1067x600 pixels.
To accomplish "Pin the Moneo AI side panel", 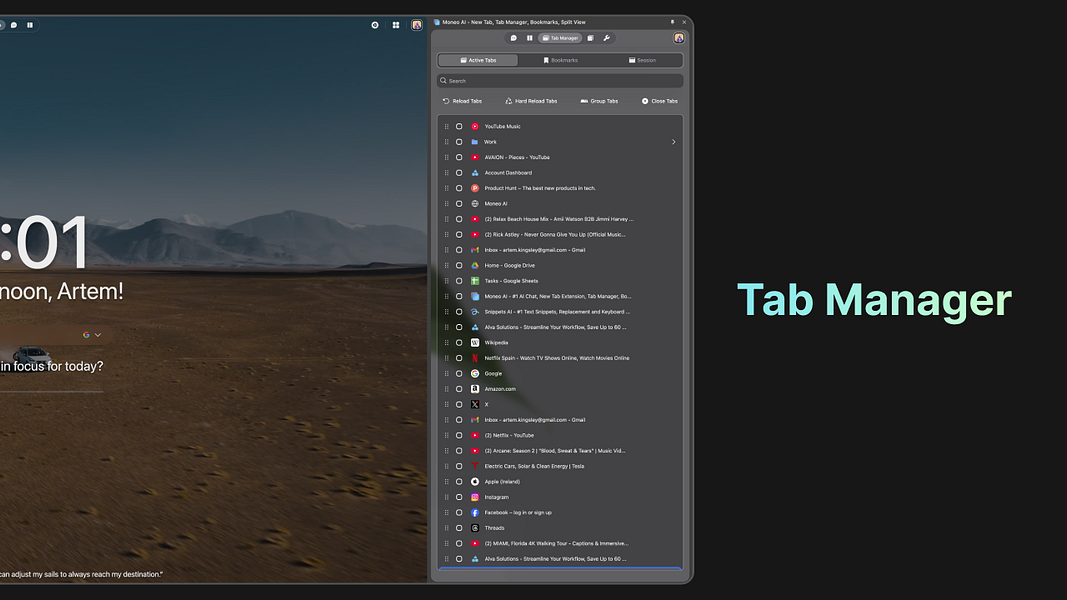I will point(672,22).
